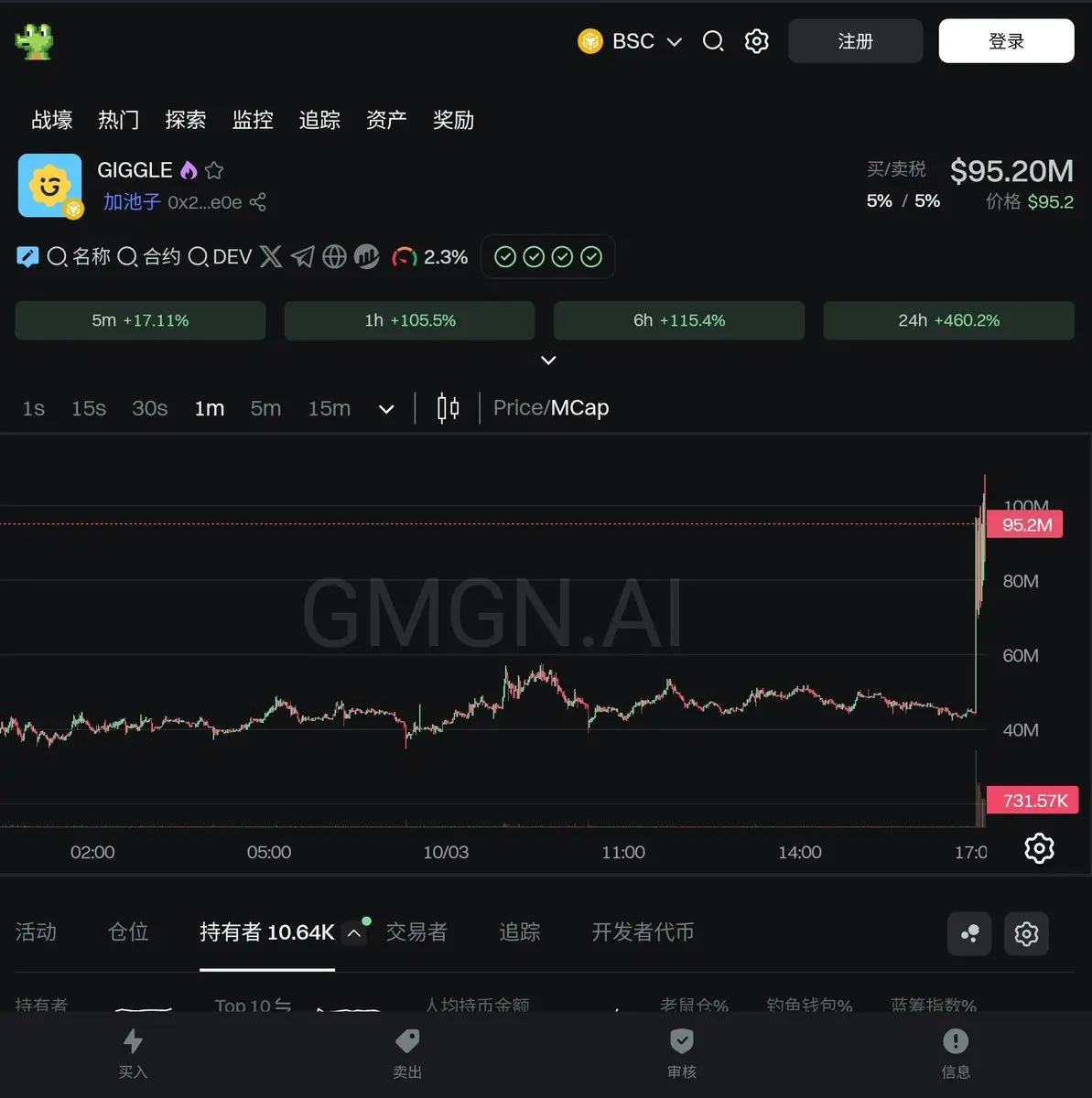Switch chart to 30s interval
The height and width of the screenshot is (1098, 1092).
pyautogui.click(x=150, y=408)
